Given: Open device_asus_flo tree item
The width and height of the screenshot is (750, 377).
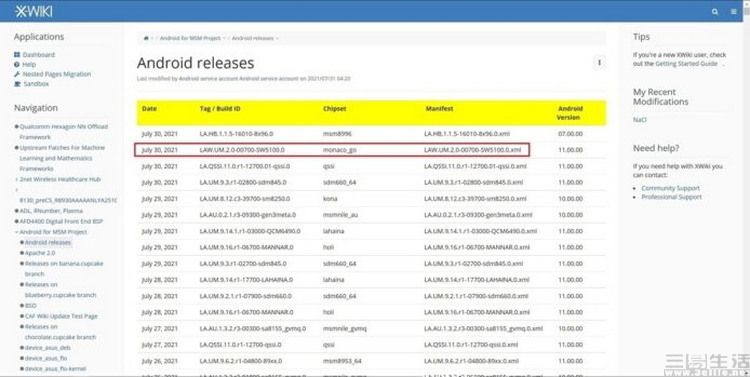Looking at the screenshot, I should coord(46,358).
